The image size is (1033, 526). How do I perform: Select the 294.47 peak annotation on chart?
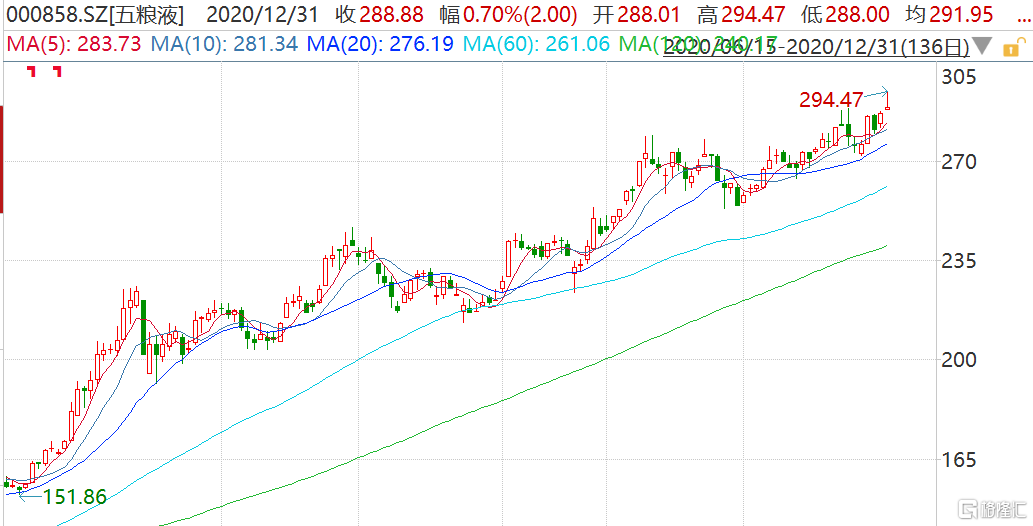831,100
